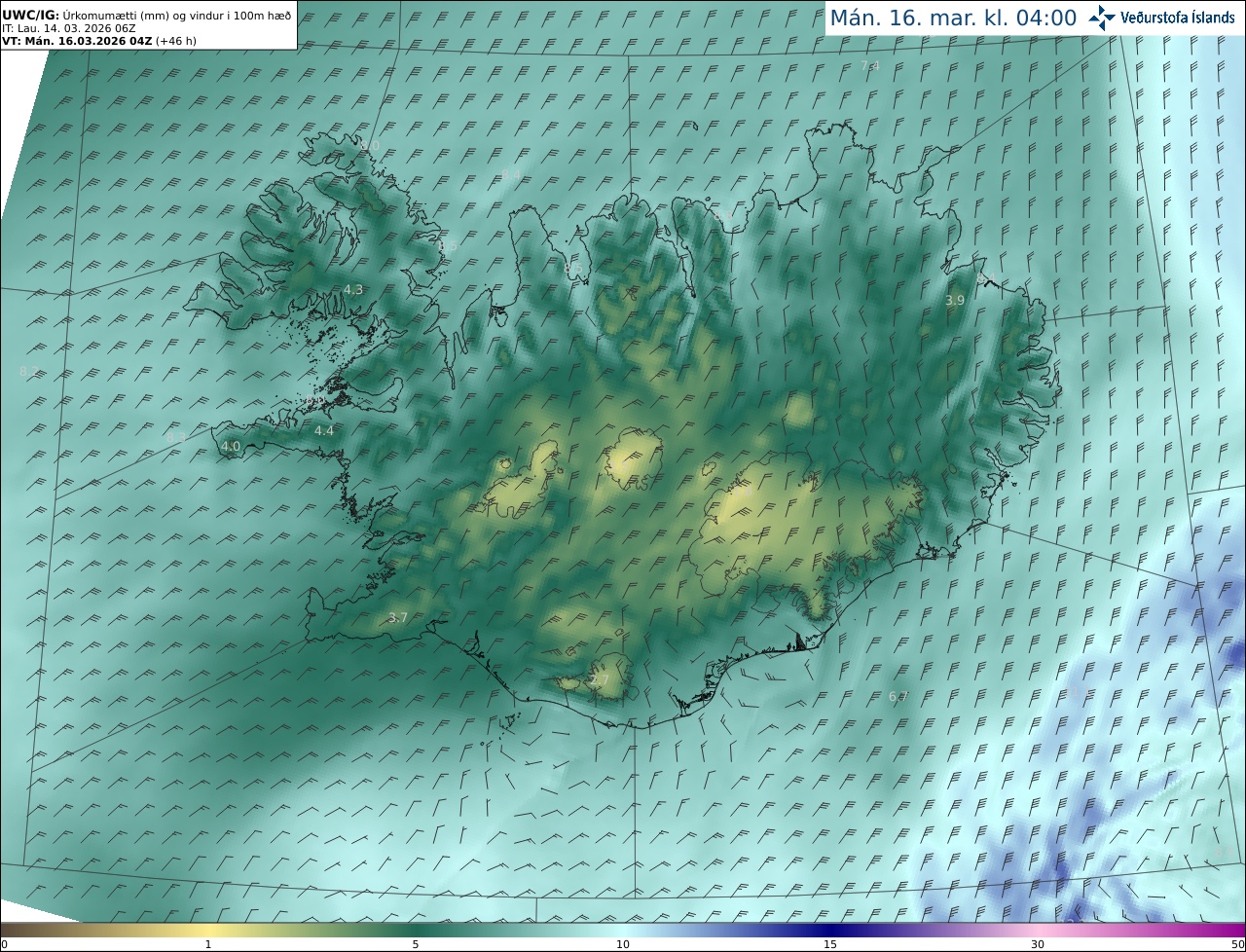
Task: Click the 8.3 value on the map
Action: click(176, 438)
